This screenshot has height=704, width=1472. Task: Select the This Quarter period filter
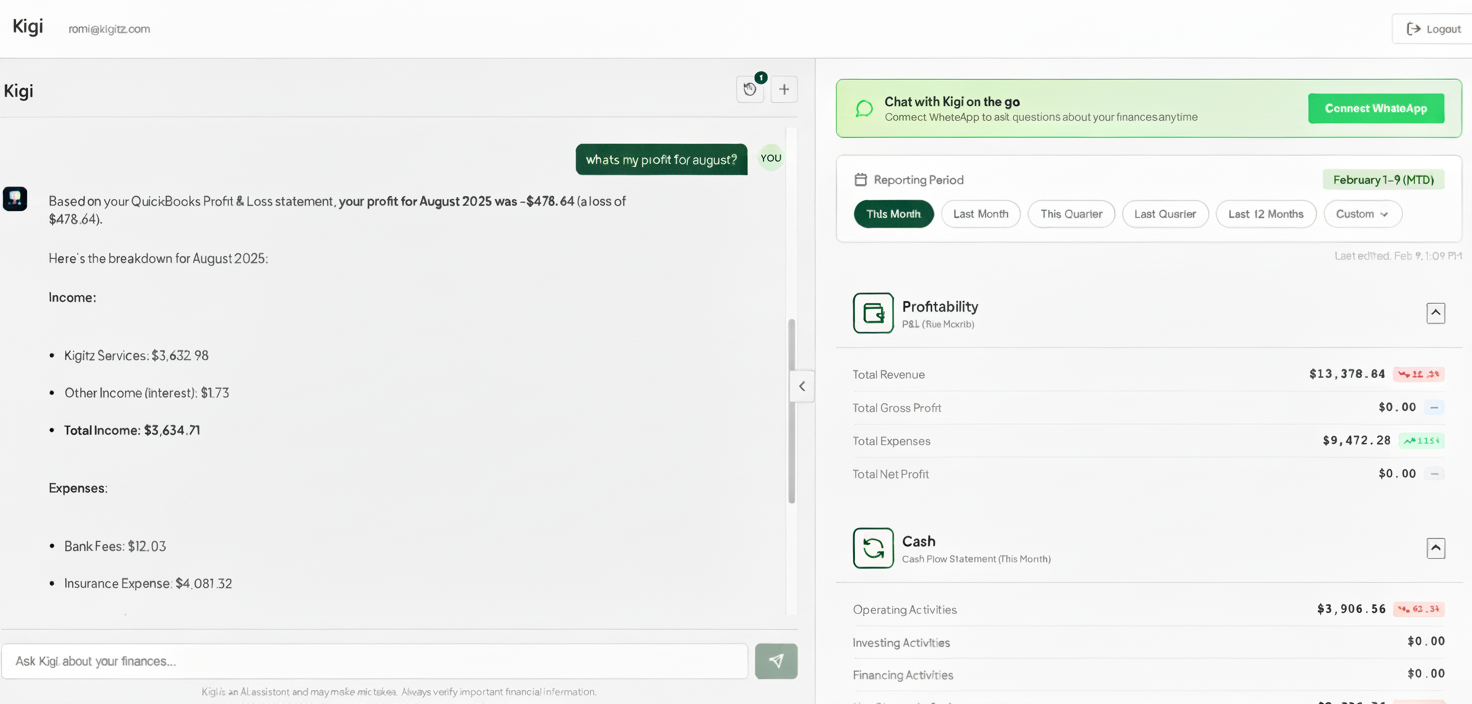pos(1071,214)
